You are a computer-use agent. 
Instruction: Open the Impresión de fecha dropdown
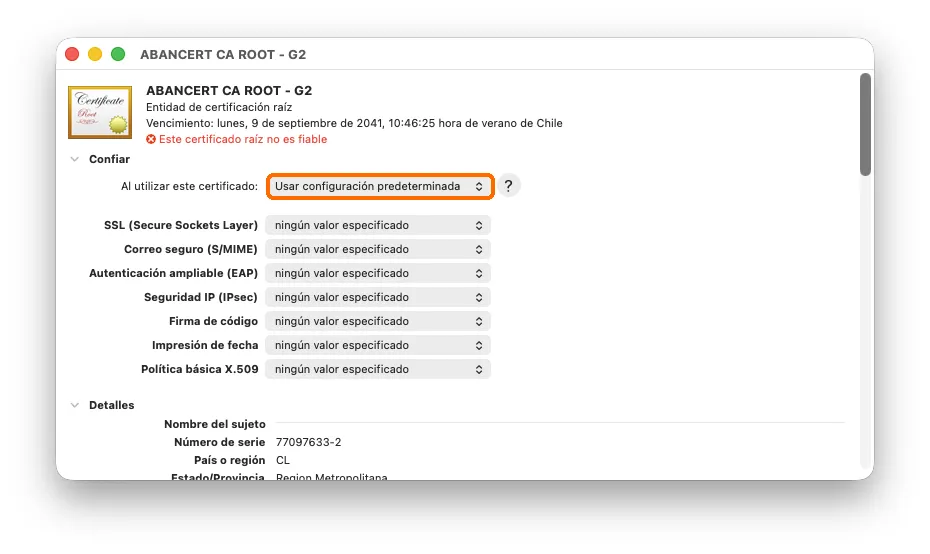tap(378, 345)
